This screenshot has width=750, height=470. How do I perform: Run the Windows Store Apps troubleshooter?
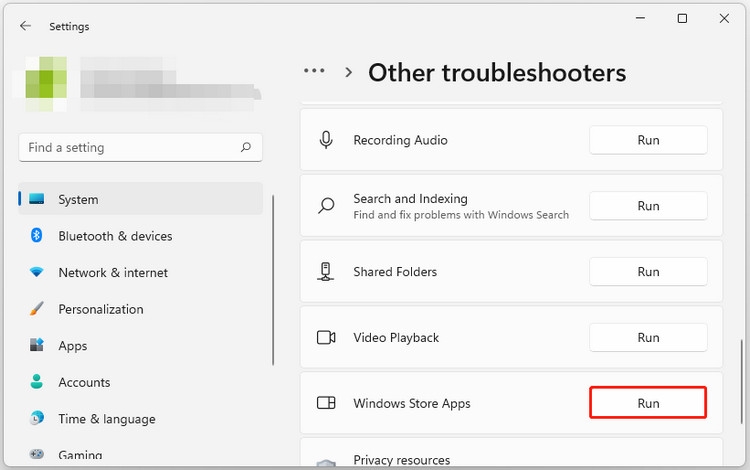click(648, 403)
